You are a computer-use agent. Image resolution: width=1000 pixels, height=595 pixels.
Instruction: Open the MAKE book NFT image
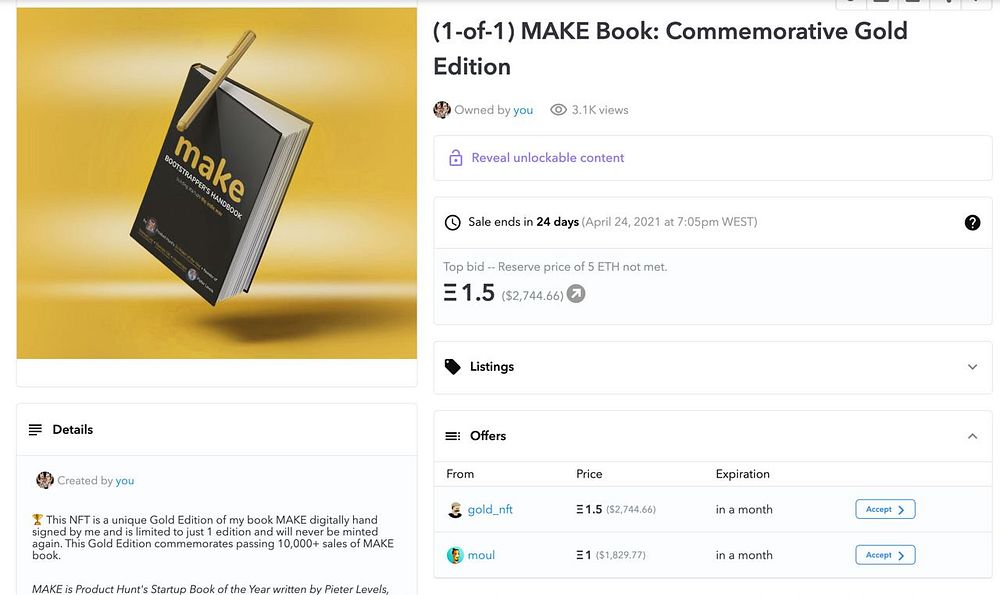(x=216, y=183)
